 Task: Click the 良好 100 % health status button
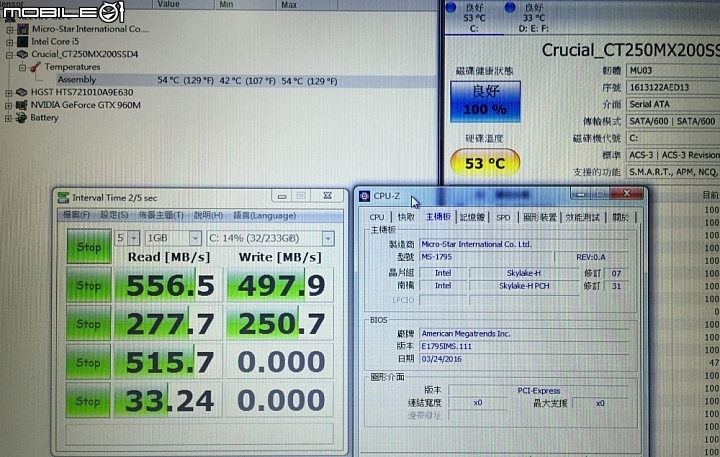click(485, 101)
